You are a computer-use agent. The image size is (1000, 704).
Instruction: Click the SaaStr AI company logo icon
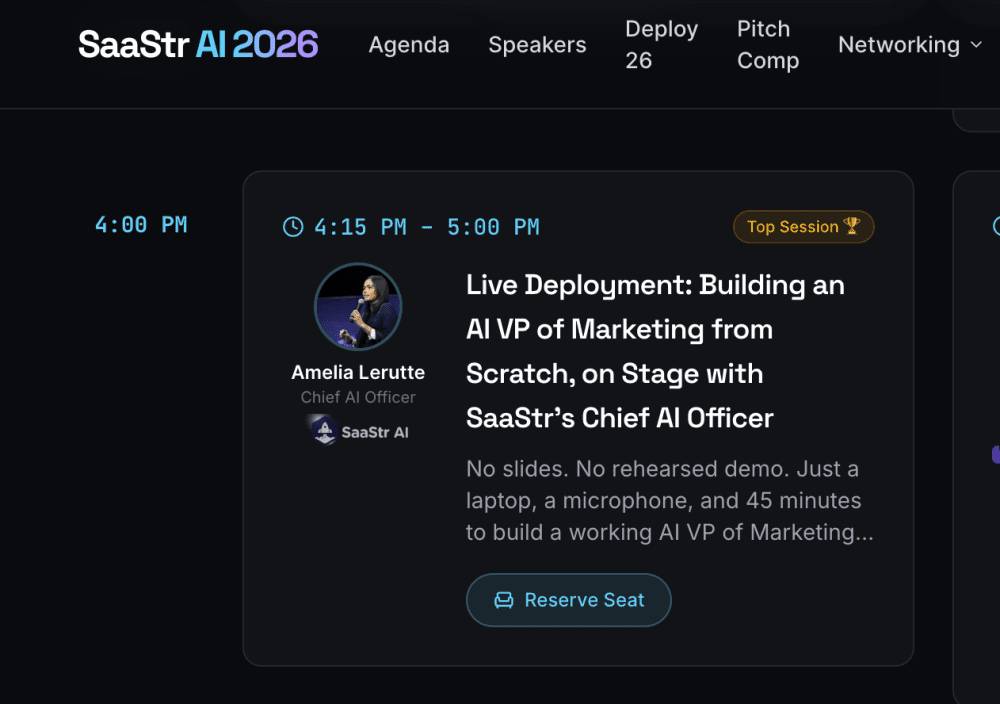click(x=323, y=431)
